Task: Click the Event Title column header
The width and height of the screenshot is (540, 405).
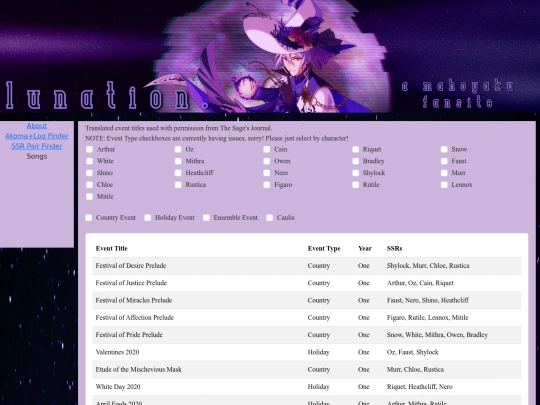Action: [x=112, y=248]
